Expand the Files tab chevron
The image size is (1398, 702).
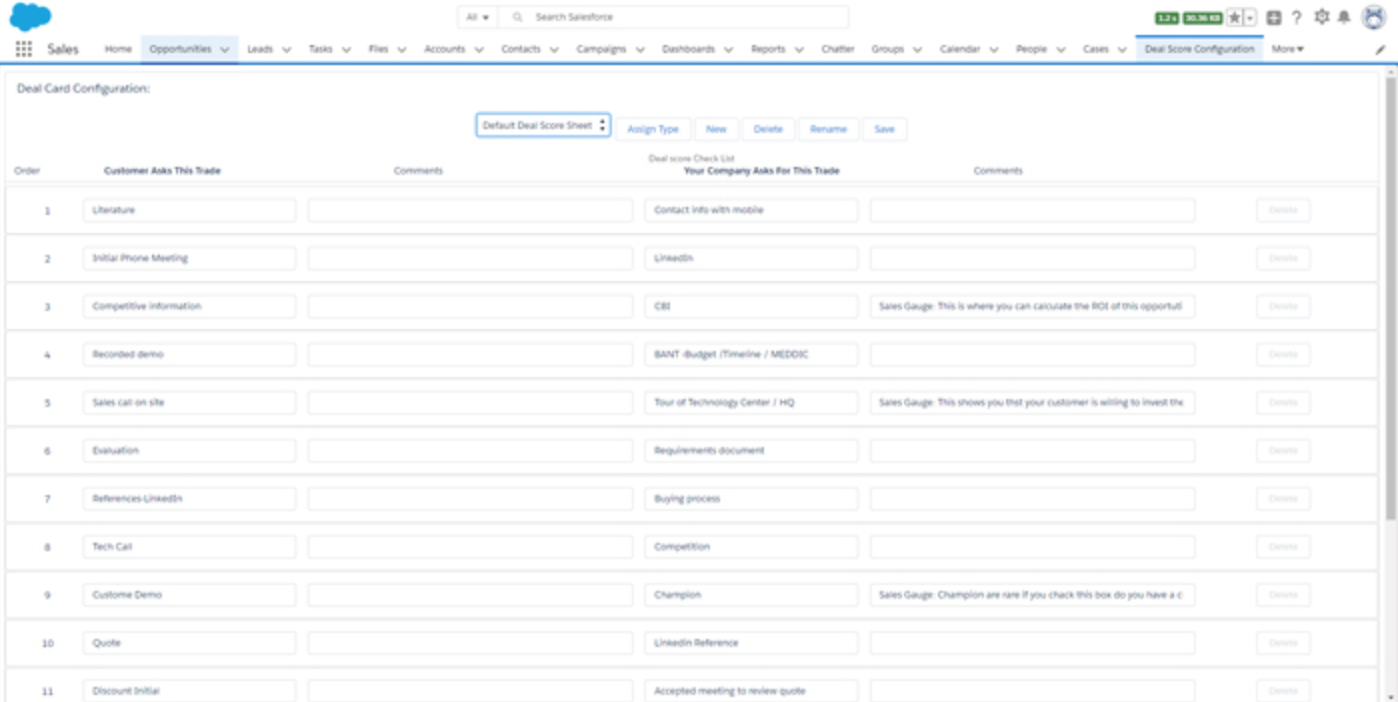(402, 49)
